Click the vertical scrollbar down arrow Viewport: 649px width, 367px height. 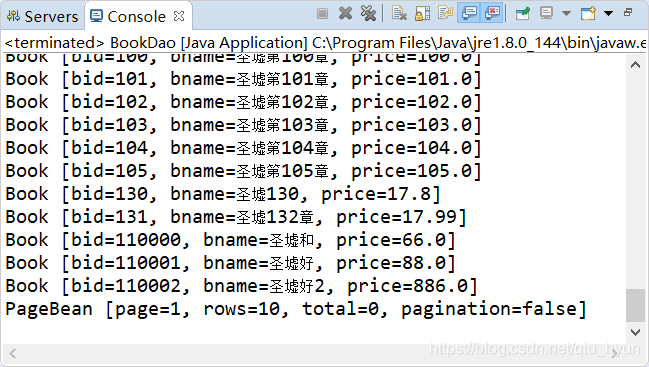(635, 332)
